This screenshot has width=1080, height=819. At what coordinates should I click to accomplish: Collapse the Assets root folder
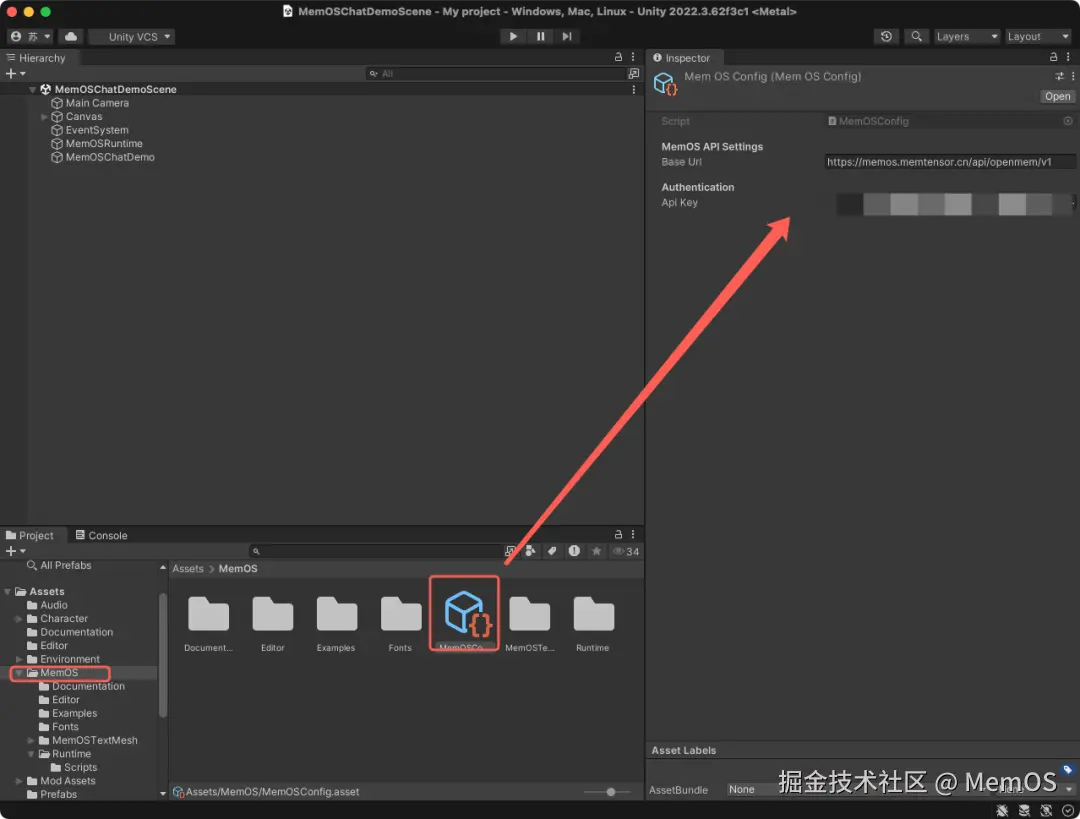pyautogui.click(x=8, y=592)
